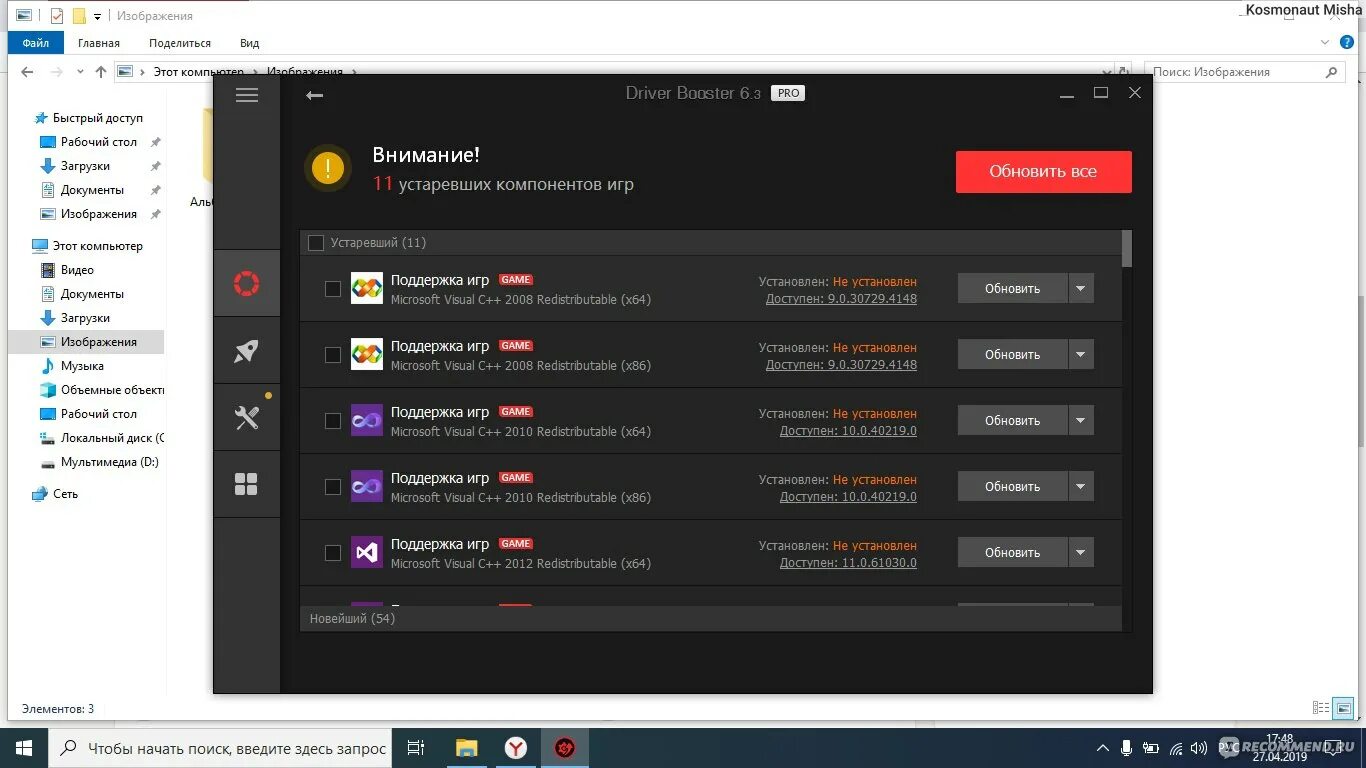Screen dimensions: 1366x768
Task: Expand the 'Новейший (54)' section
Action: (710, 619)
